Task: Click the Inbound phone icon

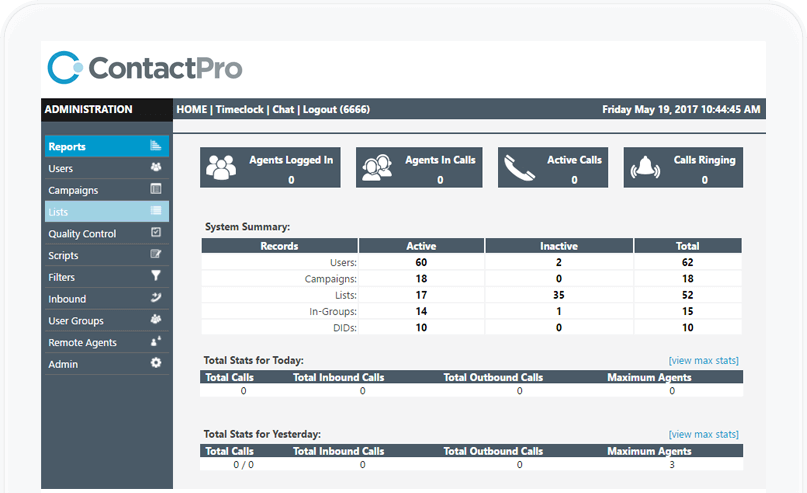Action: 155,297
